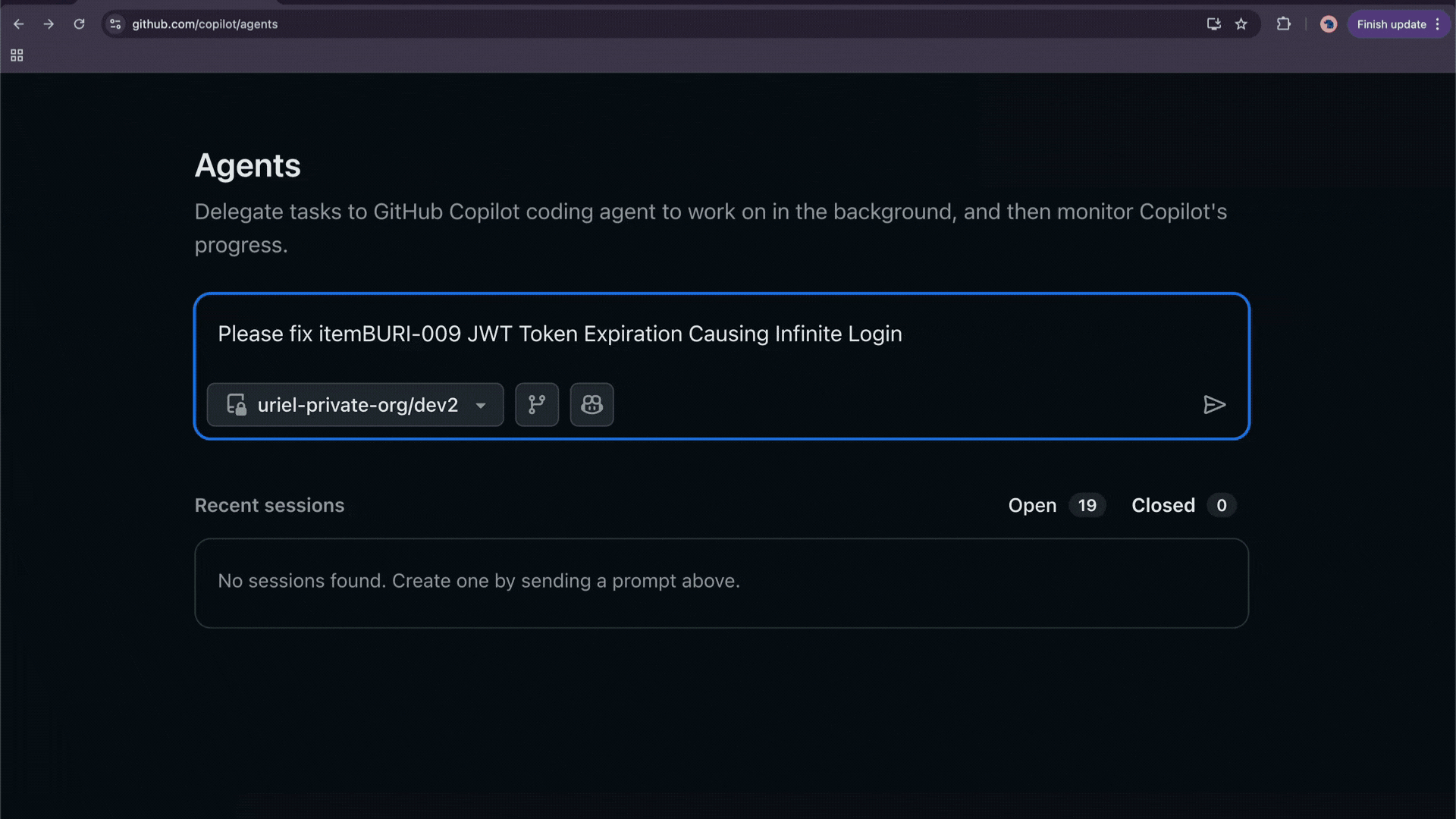Viewport: 1456px width, 819px height.
Task: Open the browser three-dot menu
Action: click(x=1439, y=24)
